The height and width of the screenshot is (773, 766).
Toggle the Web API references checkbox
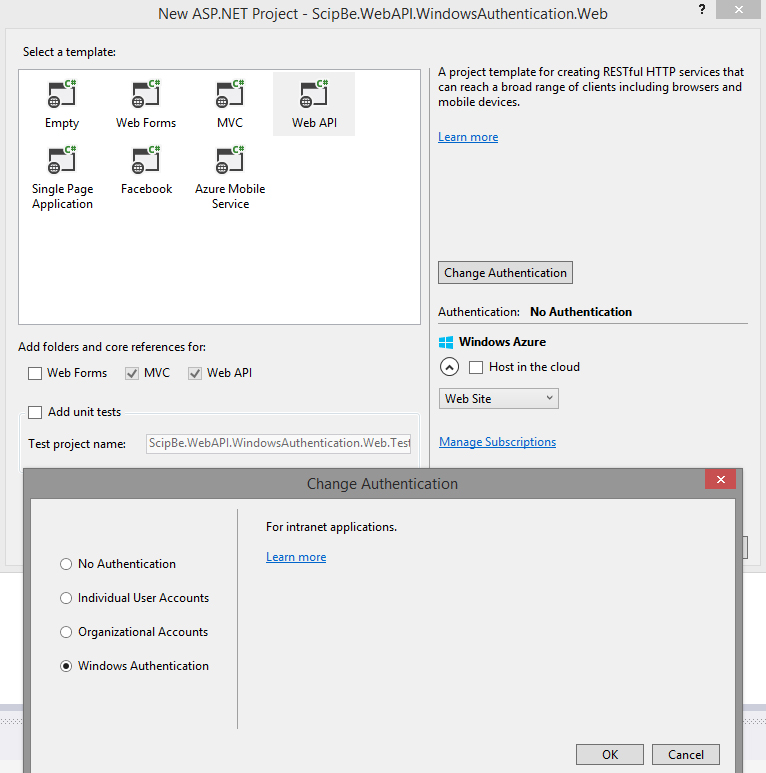click(195, 373)
